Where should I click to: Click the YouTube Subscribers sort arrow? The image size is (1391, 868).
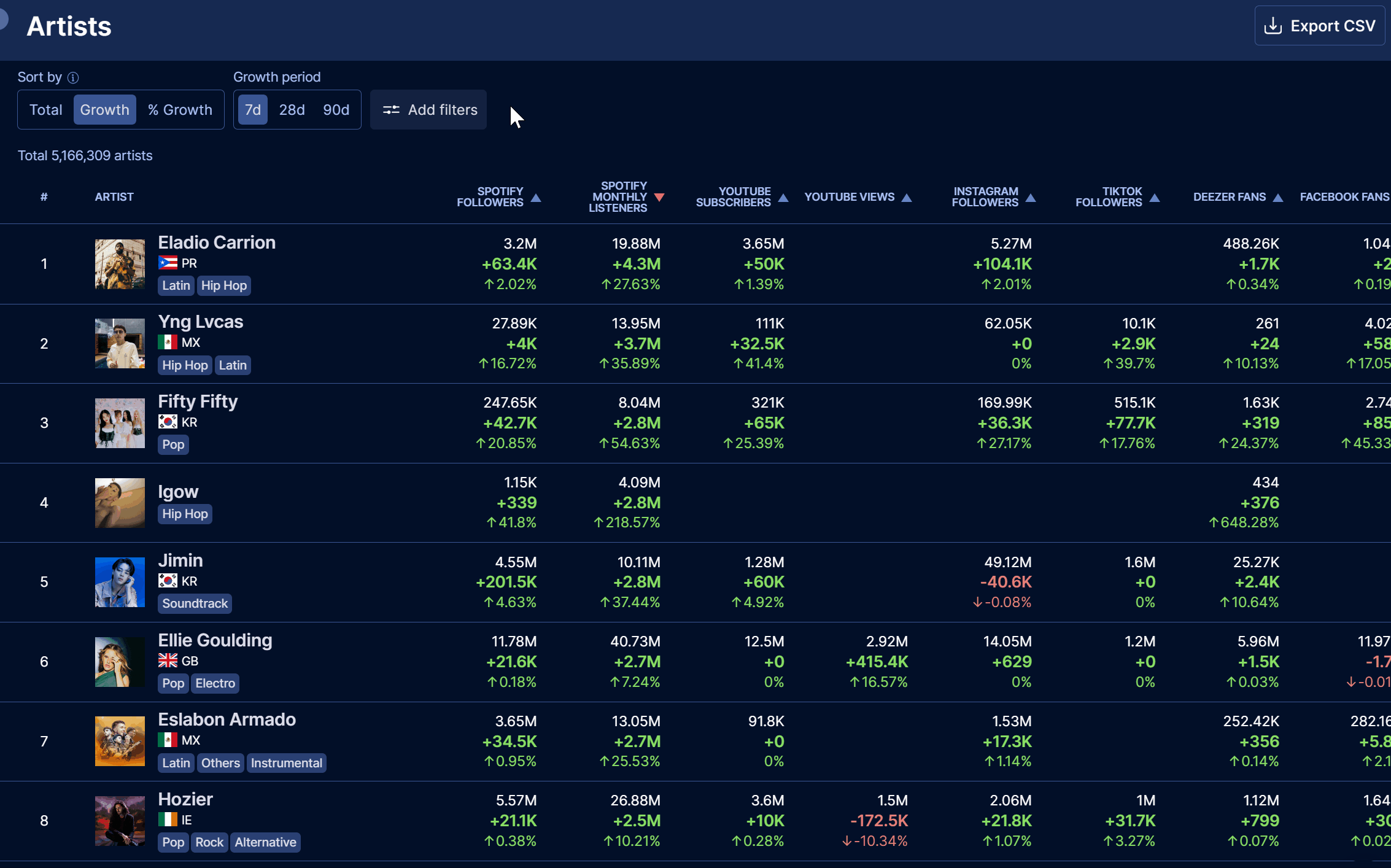(783, 198)
